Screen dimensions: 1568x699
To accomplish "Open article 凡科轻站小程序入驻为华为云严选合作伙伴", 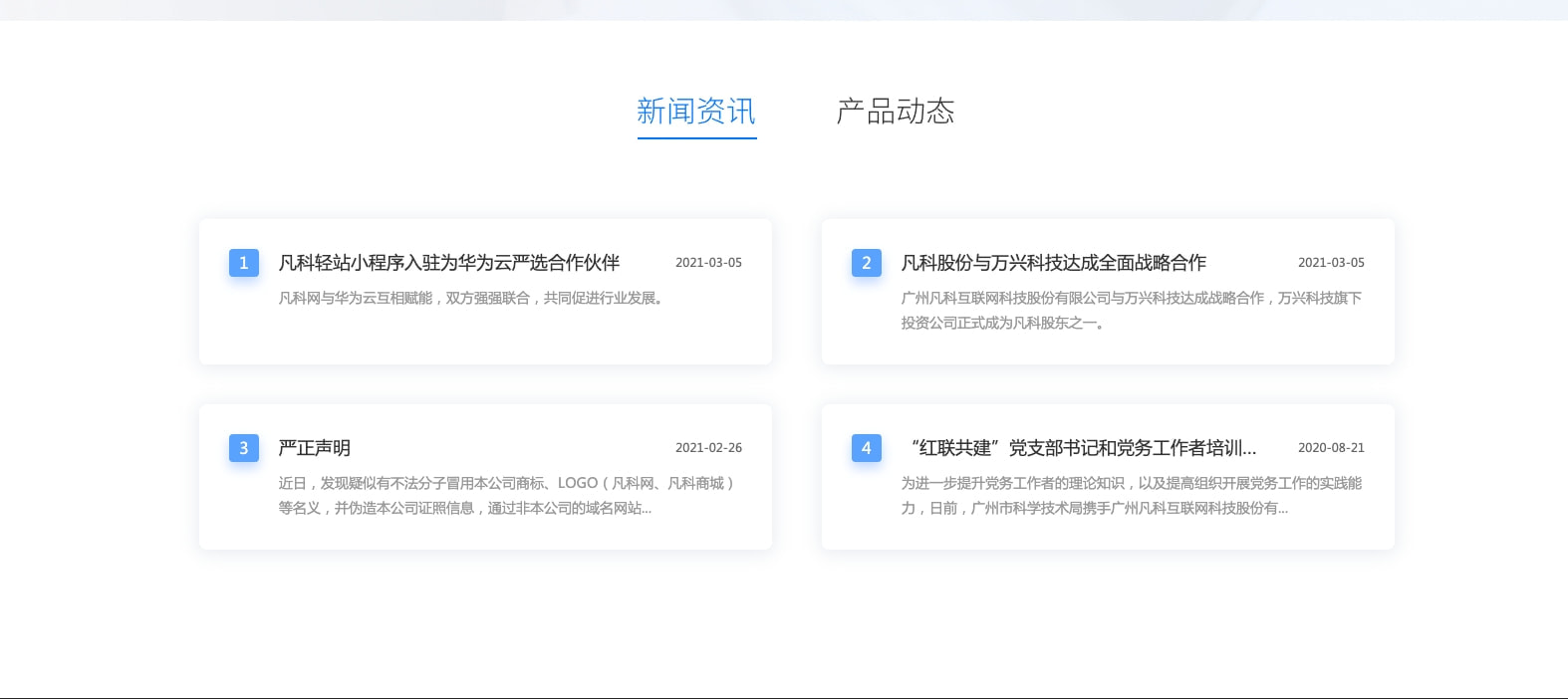I will [x=449, y=263].
